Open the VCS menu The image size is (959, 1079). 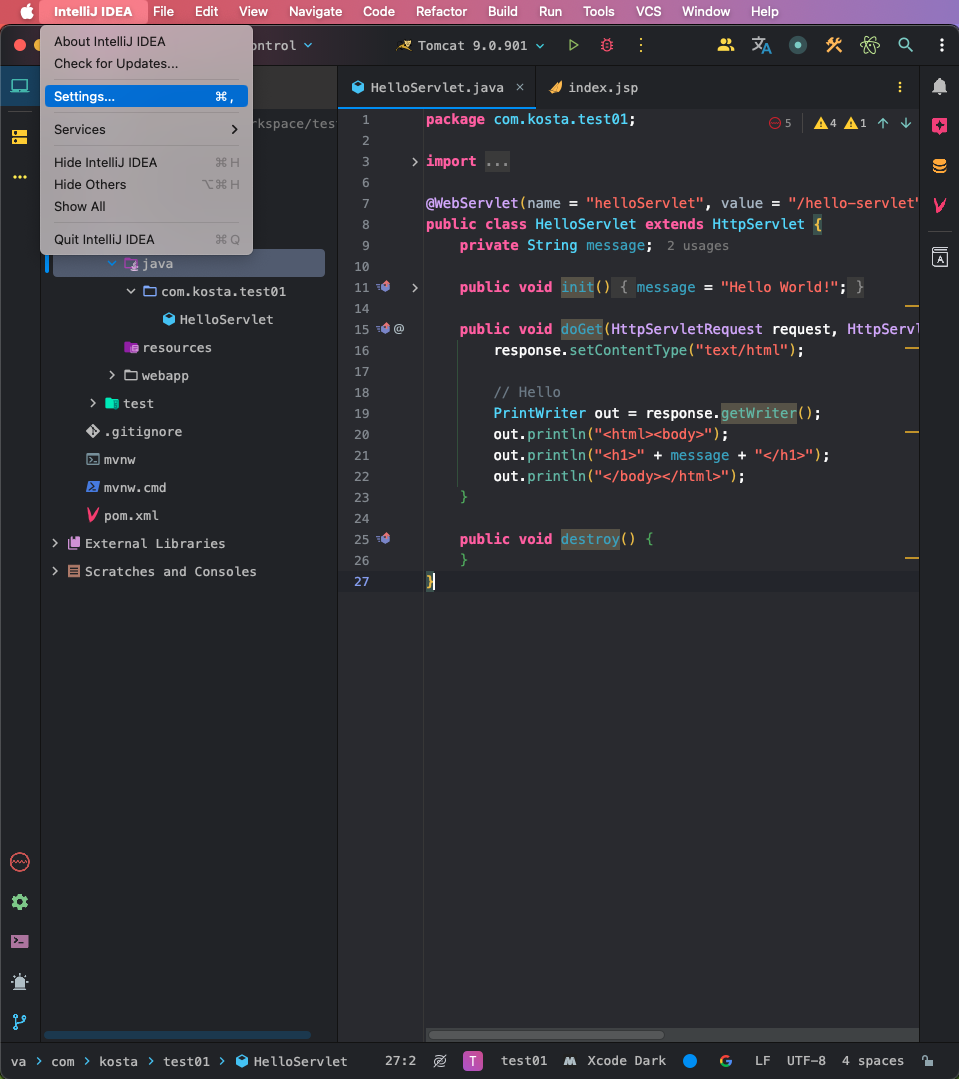point(648,12)
